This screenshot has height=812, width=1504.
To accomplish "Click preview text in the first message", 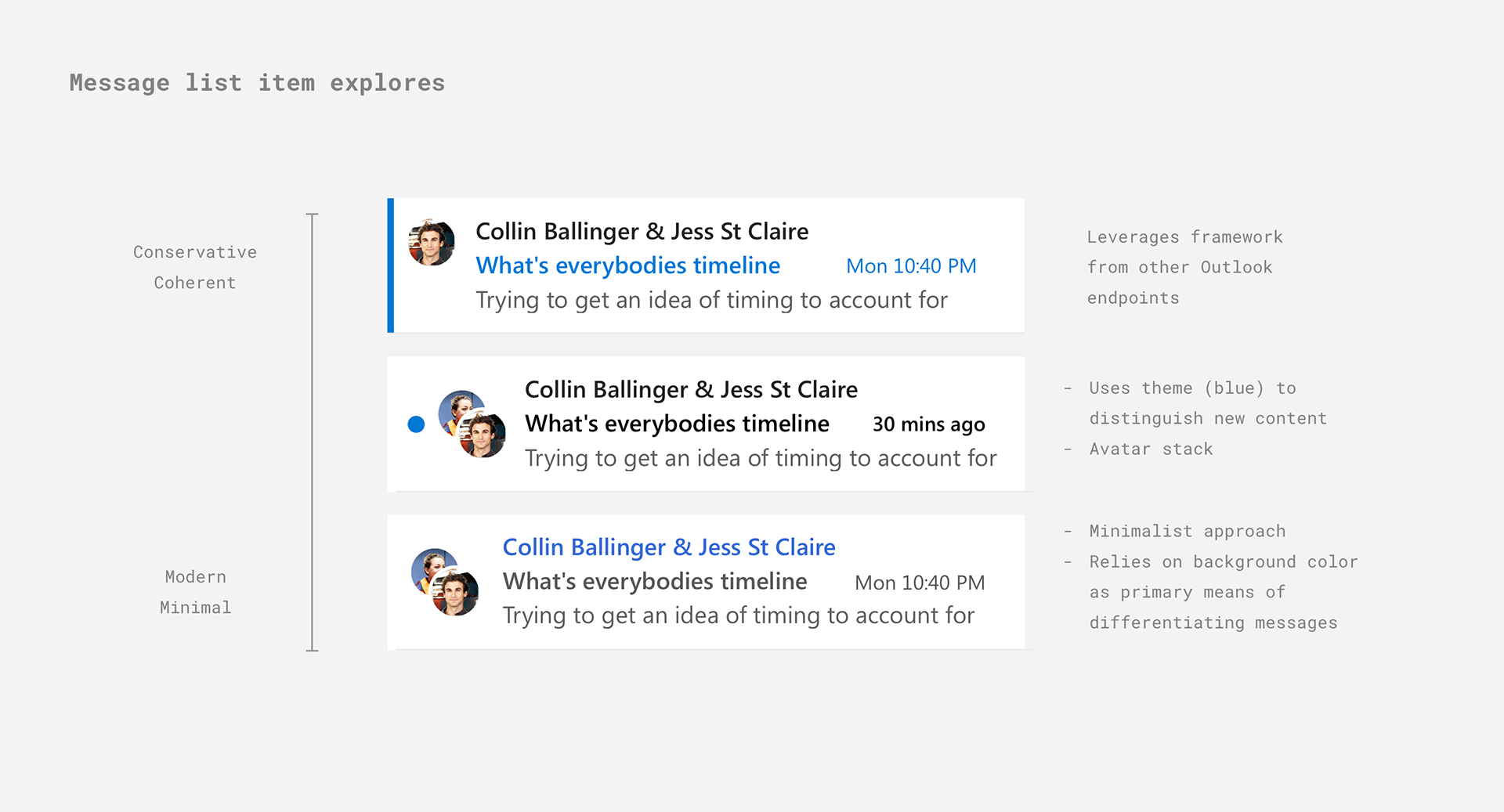I will pyautogui.click(x=711, y=301).
